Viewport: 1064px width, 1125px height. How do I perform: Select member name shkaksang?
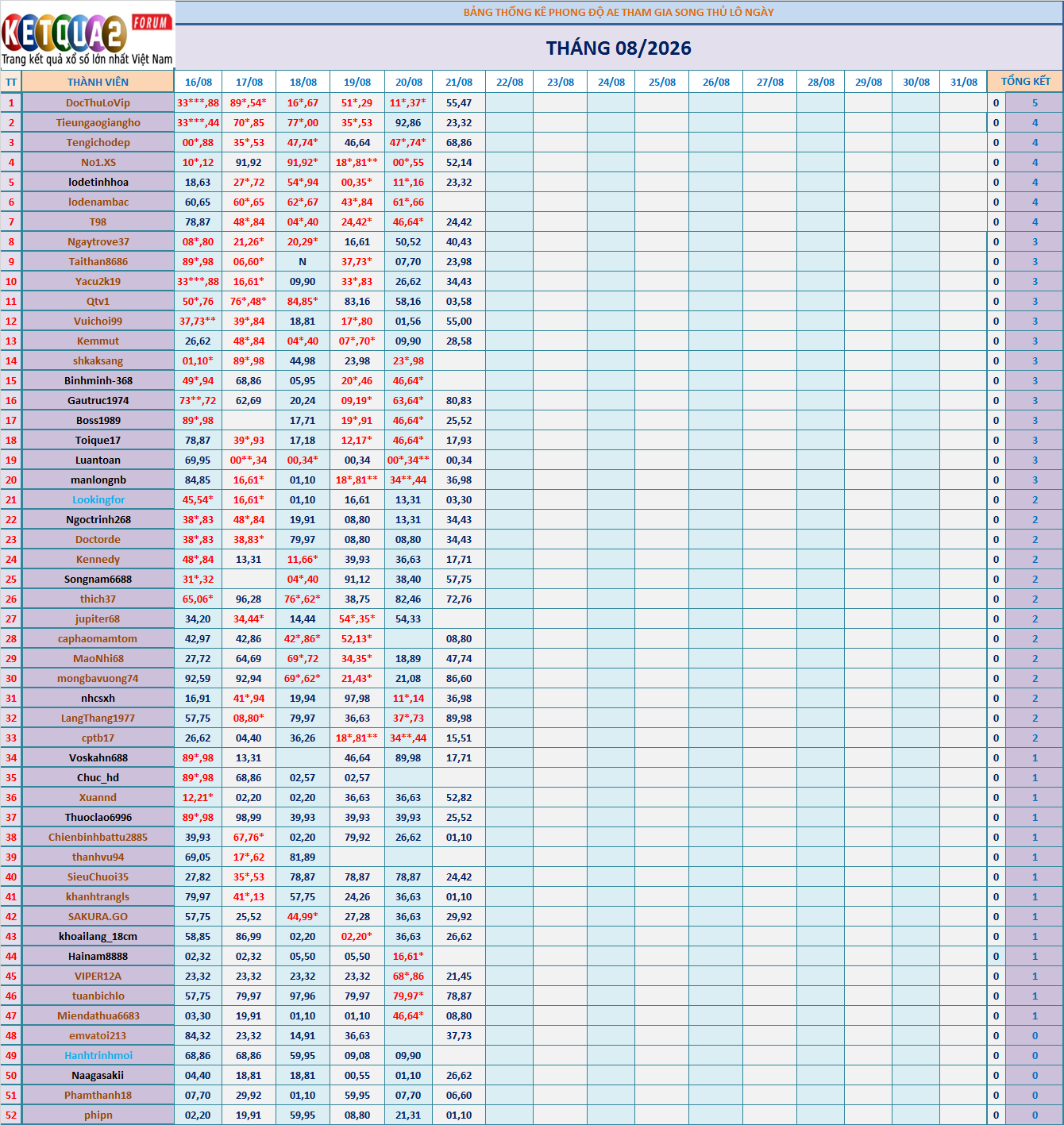(x=98, y=360)
